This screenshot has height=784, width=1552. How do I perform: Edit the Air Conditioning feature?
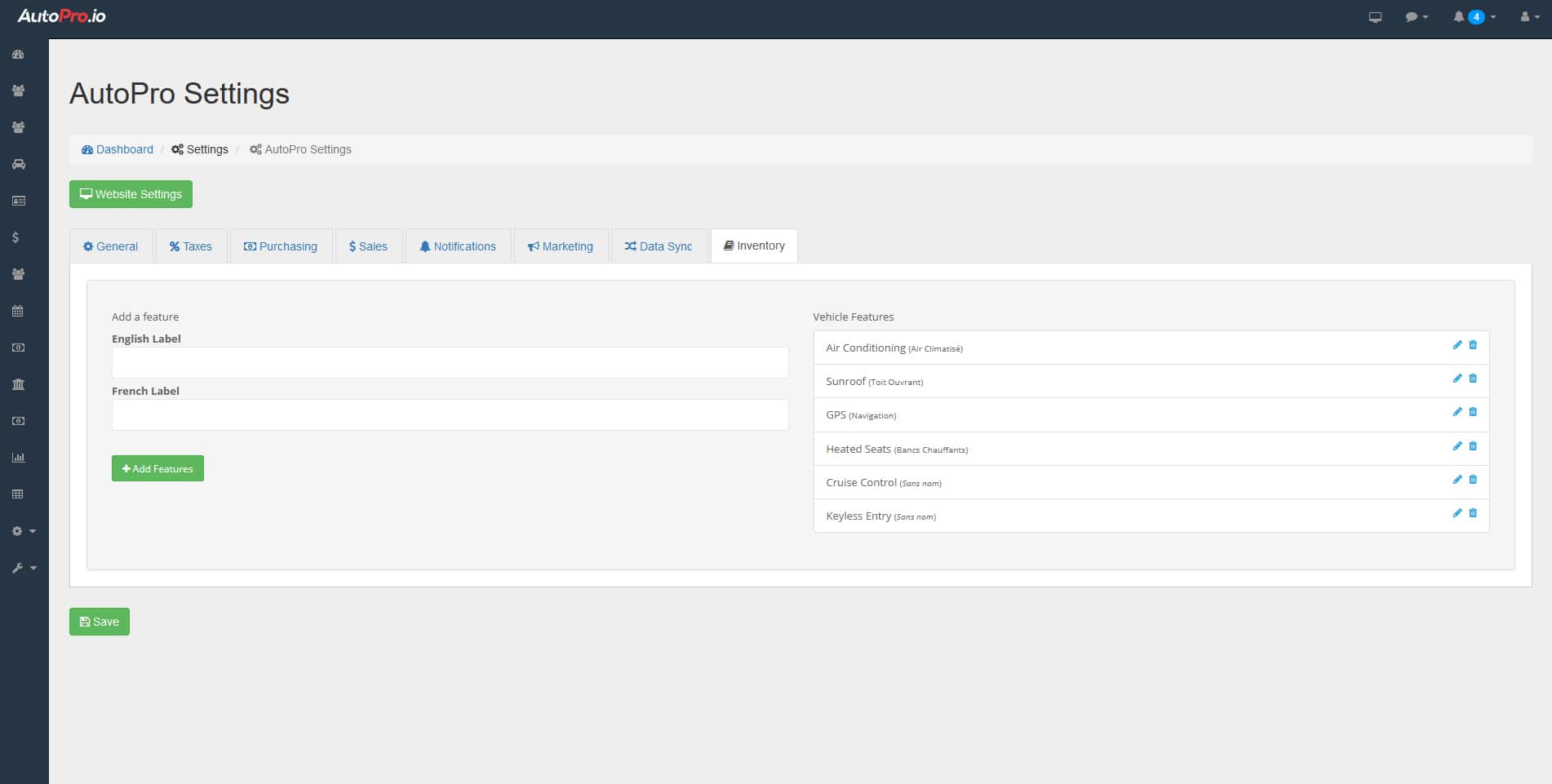coord(1457,345)
